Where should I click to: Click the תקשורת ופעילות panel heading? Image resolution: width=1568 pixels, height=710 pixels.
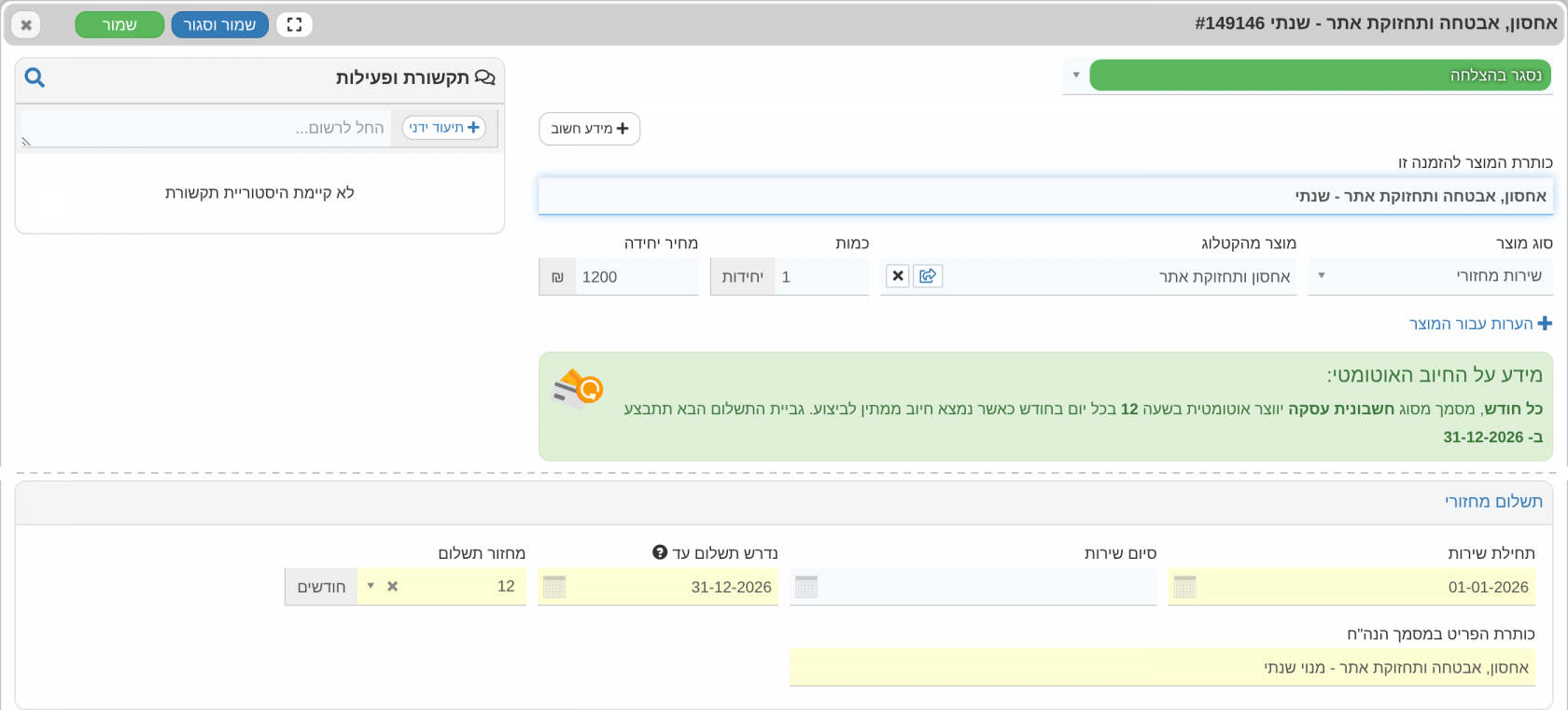point(415,77)
